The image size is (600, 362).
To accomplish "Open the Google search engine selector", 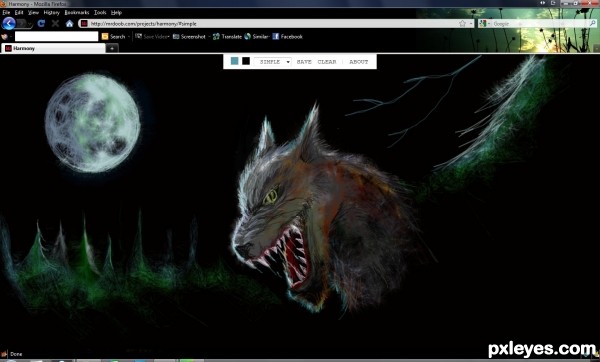I will coord(484,23).
